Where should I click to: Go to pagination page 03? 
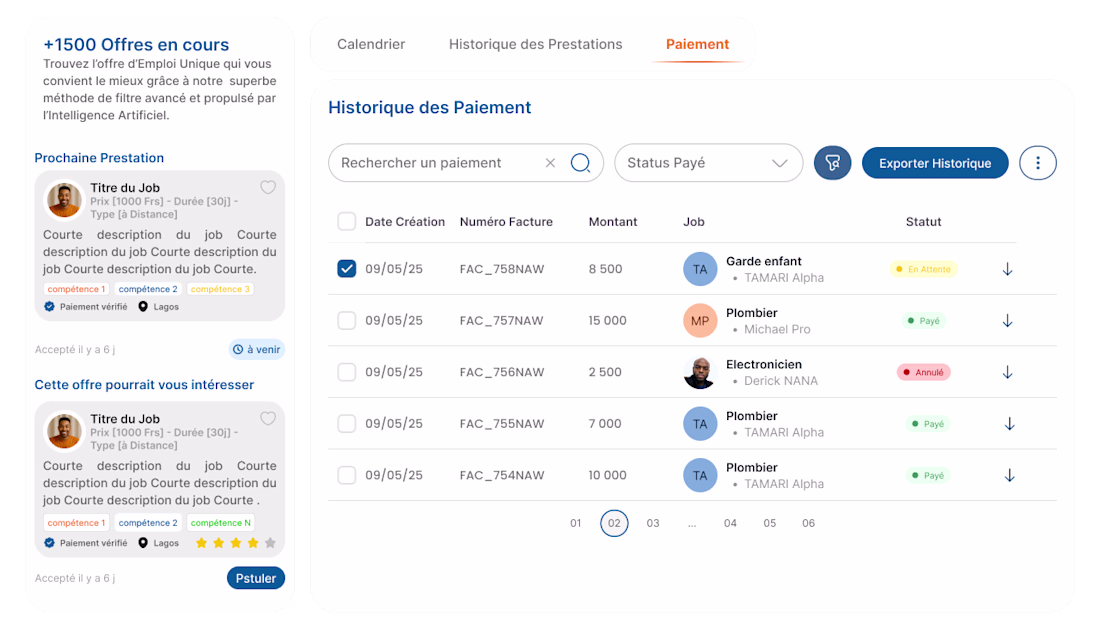(x=653, y=523)
